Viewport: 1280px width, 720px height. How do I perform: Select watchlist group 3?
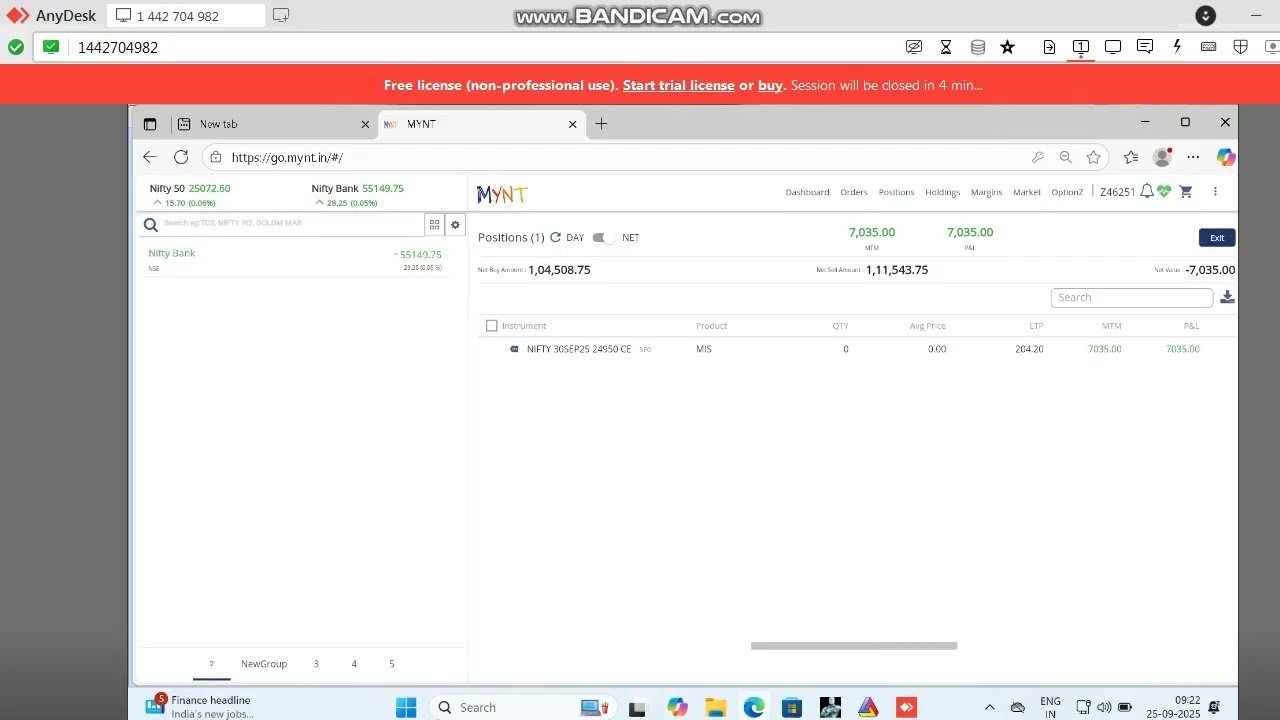(x=316, y=664)
